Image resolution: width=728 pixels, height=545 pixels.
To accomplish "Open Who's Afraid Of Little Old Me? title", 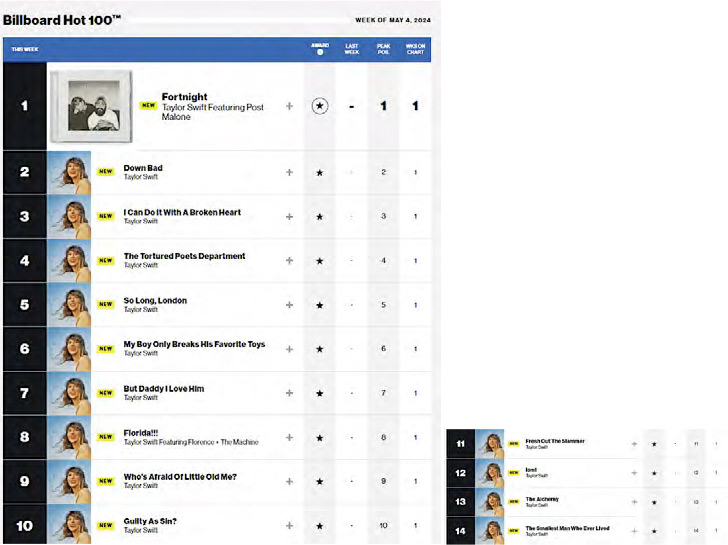I will pos(180,477).
